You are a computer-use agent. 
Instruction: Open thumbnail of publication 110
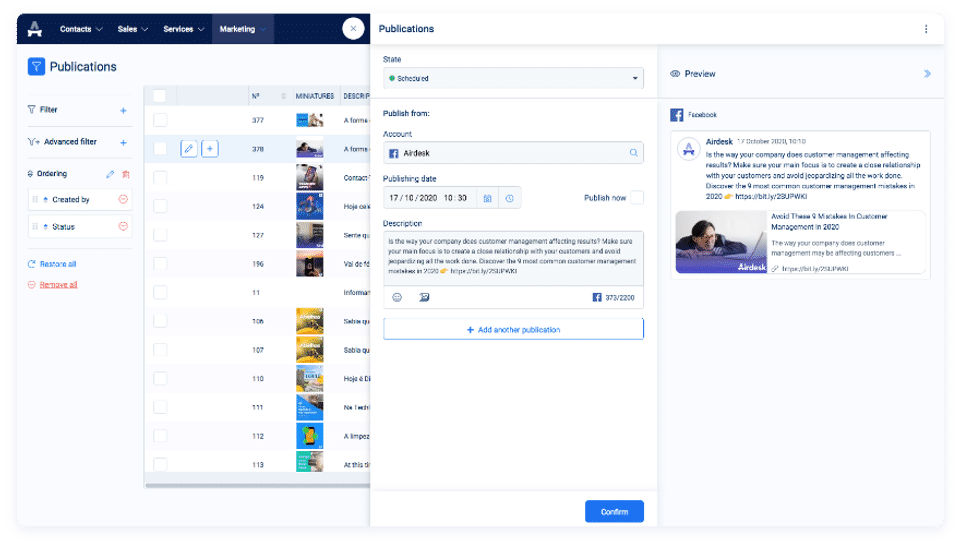click(x=309, y=378)
